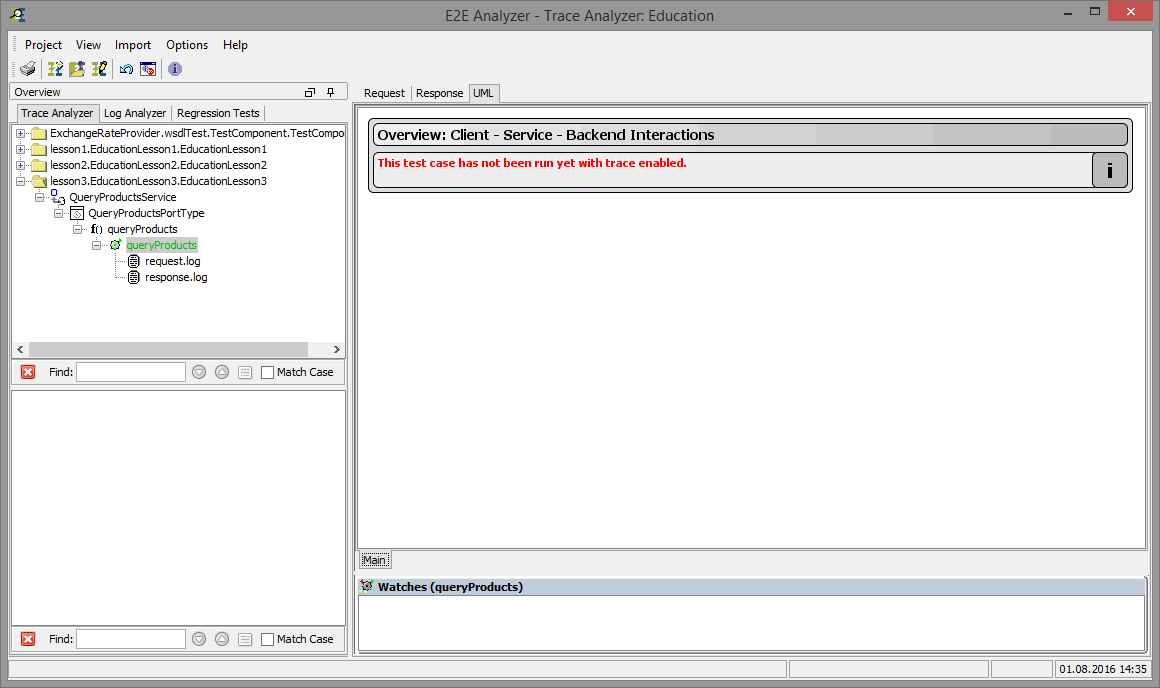
Task: Enable Match Case in the upper Find bar
Action: tap(265, 371)
